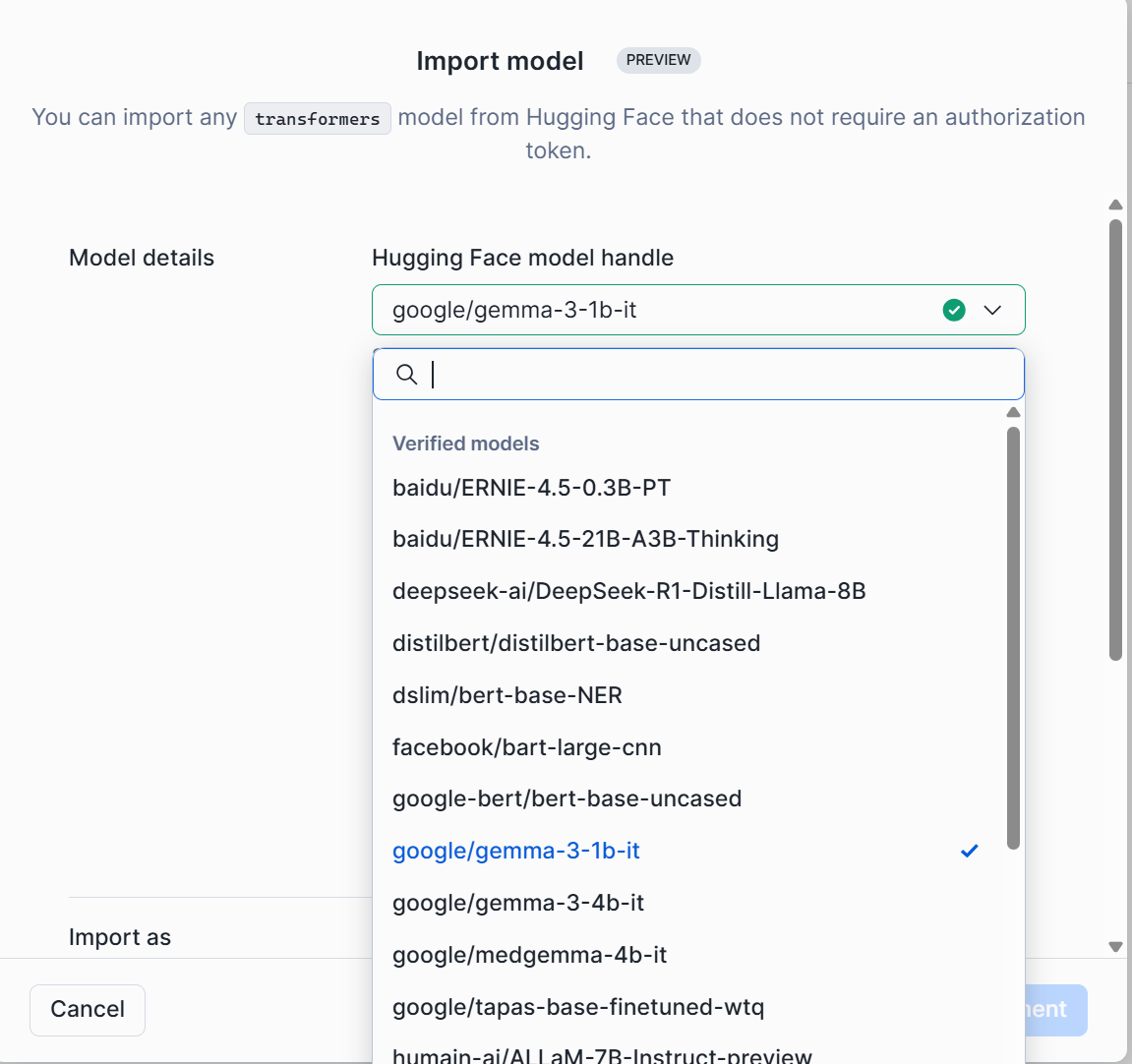
Task: Pick deepseek-ai/DeepSeek-R1-Distill-Llama-8B
Action: tap(629, 591)
